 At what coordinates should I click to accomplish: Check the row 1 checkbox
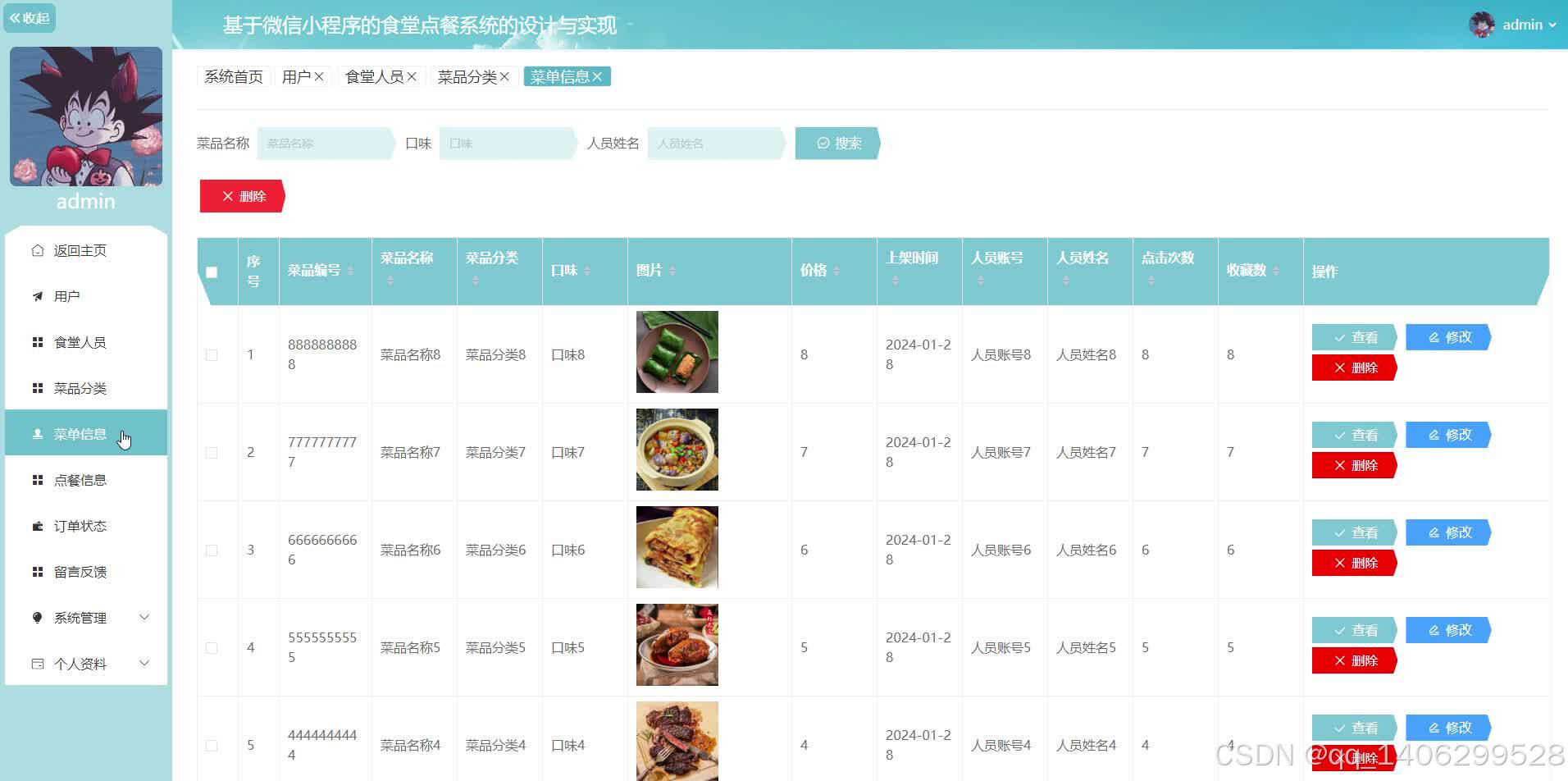pyautogui.click(x=212, y=355)
